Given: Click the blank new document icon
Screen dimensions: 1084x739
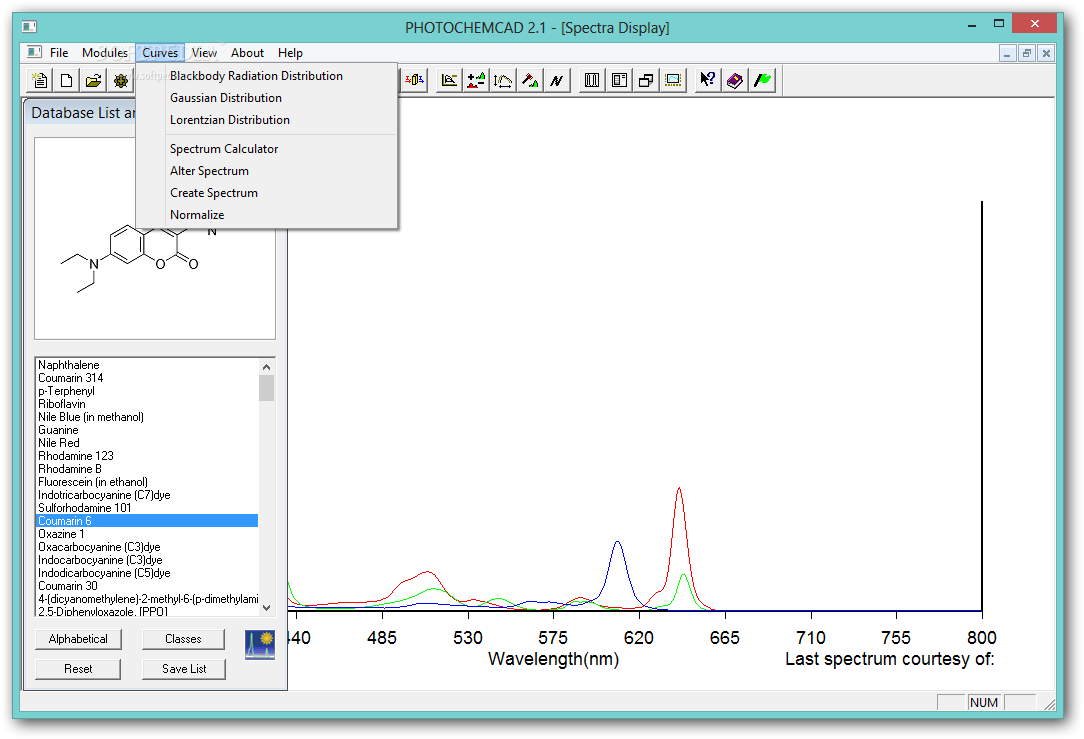Looking at the screenshot, I should (66, 80).
